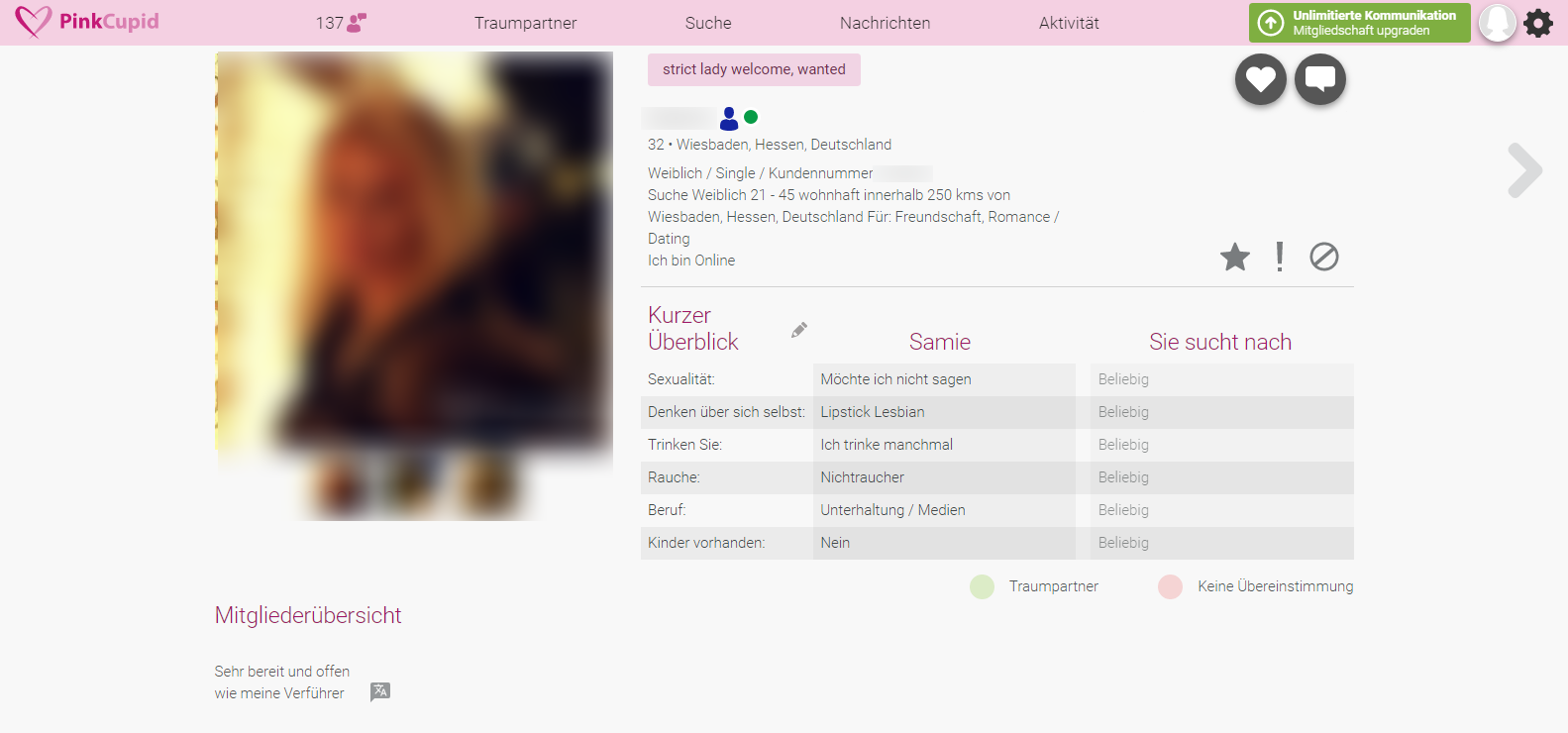Translate the member overview text icon
This screenshot has width=1568, height=733.
tap(380, 691)
